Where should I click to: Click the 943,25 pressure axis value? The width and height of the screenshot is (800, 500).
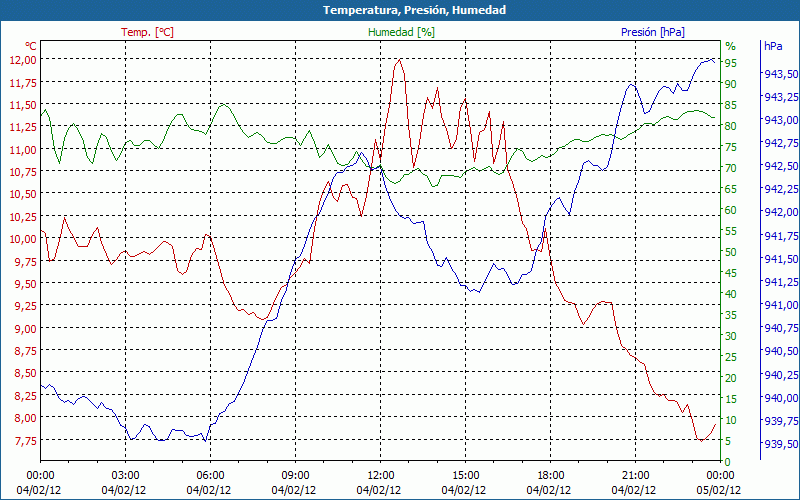tap(781, 97)
